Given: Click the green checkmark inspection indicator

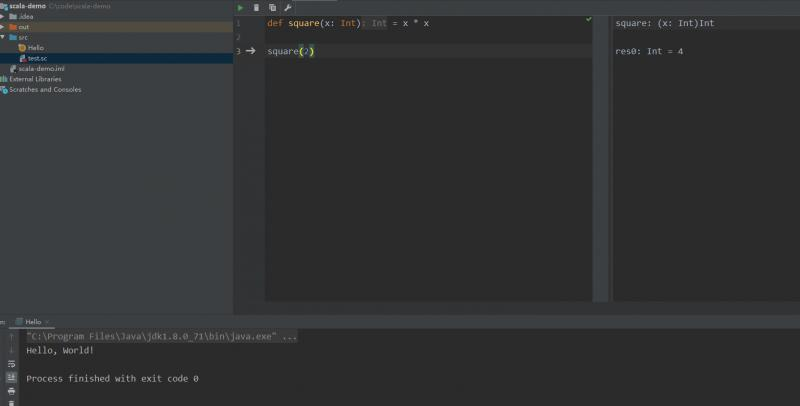Looking at the screenshot, I should (x=589, y=19).
